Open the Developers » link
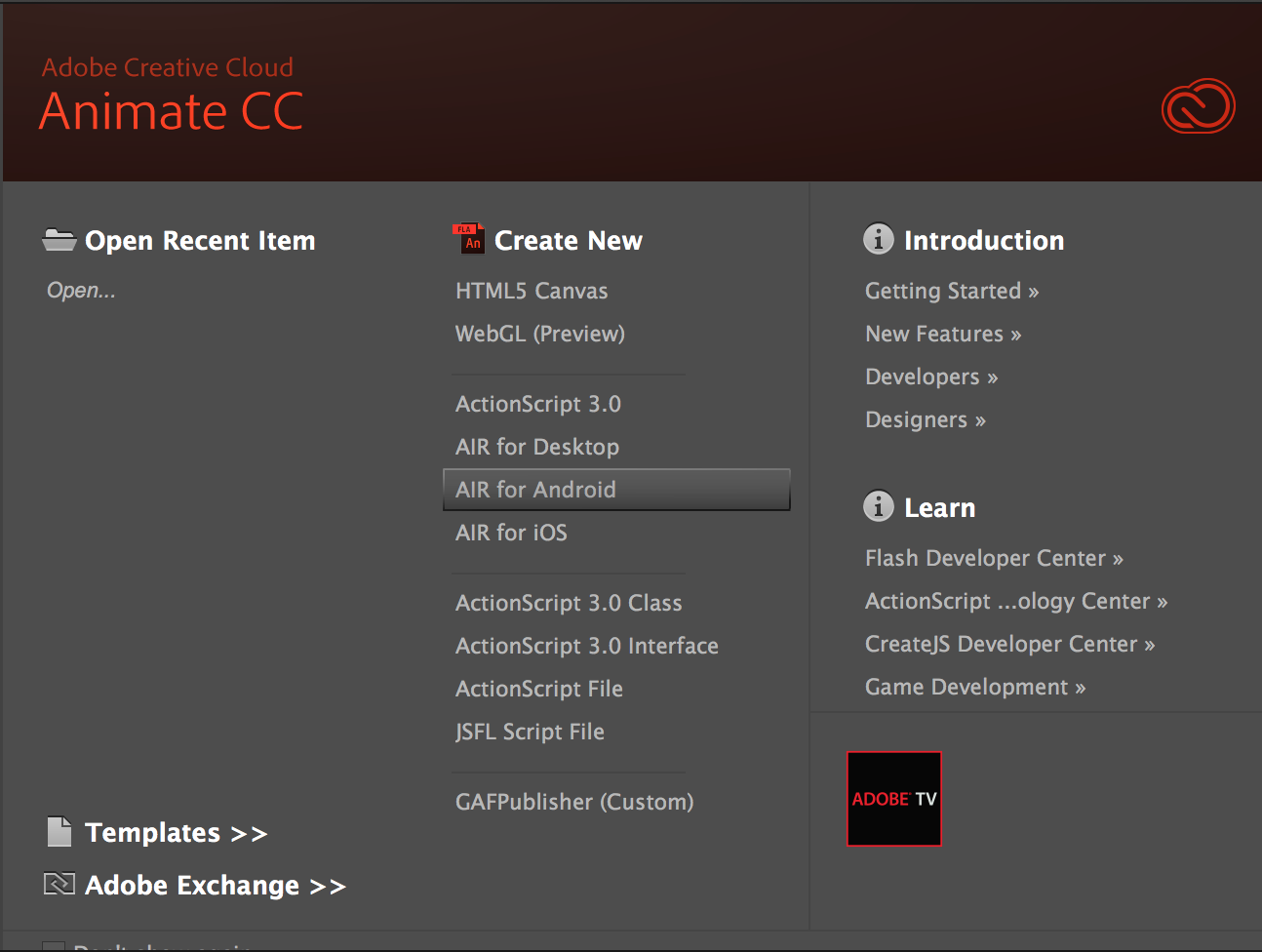The image size is (1262, 952). click(x=931, y=377)
